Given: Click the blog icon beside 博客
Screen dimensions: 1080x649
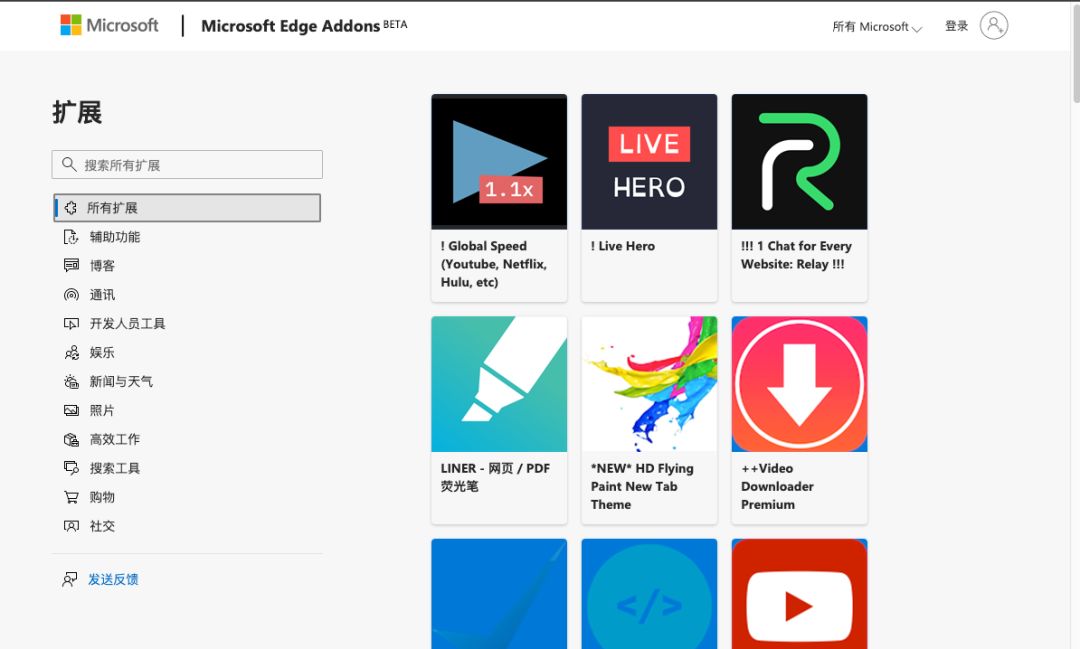Looking at the screenshot, I should 71,265.
